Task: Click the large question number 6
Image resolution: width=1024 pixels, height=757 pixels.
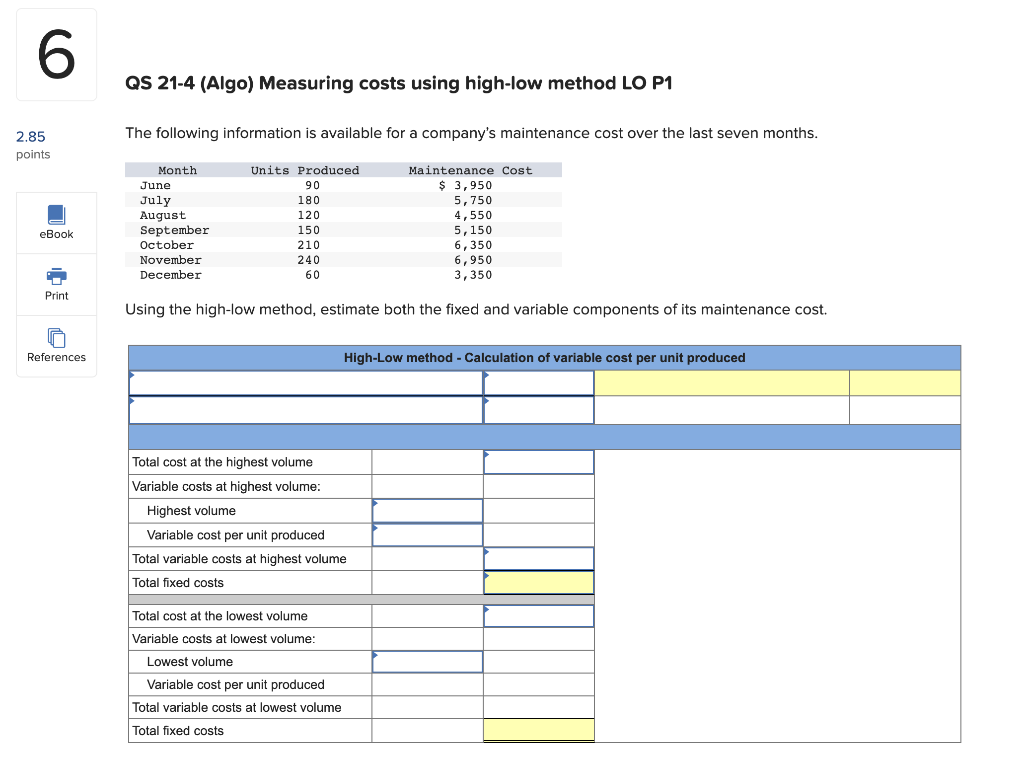Action: tap(55, 54)
